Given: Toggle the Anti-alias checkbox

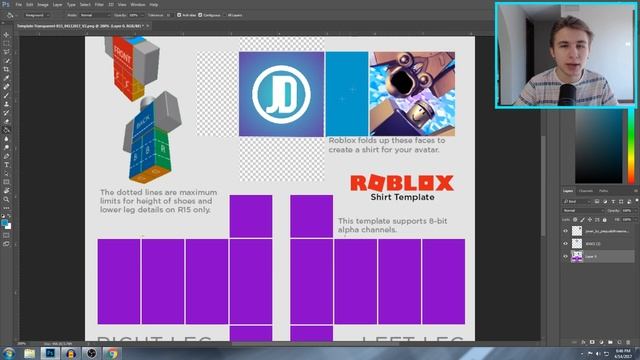Looking at the screenshot, I should click(179, 15).
